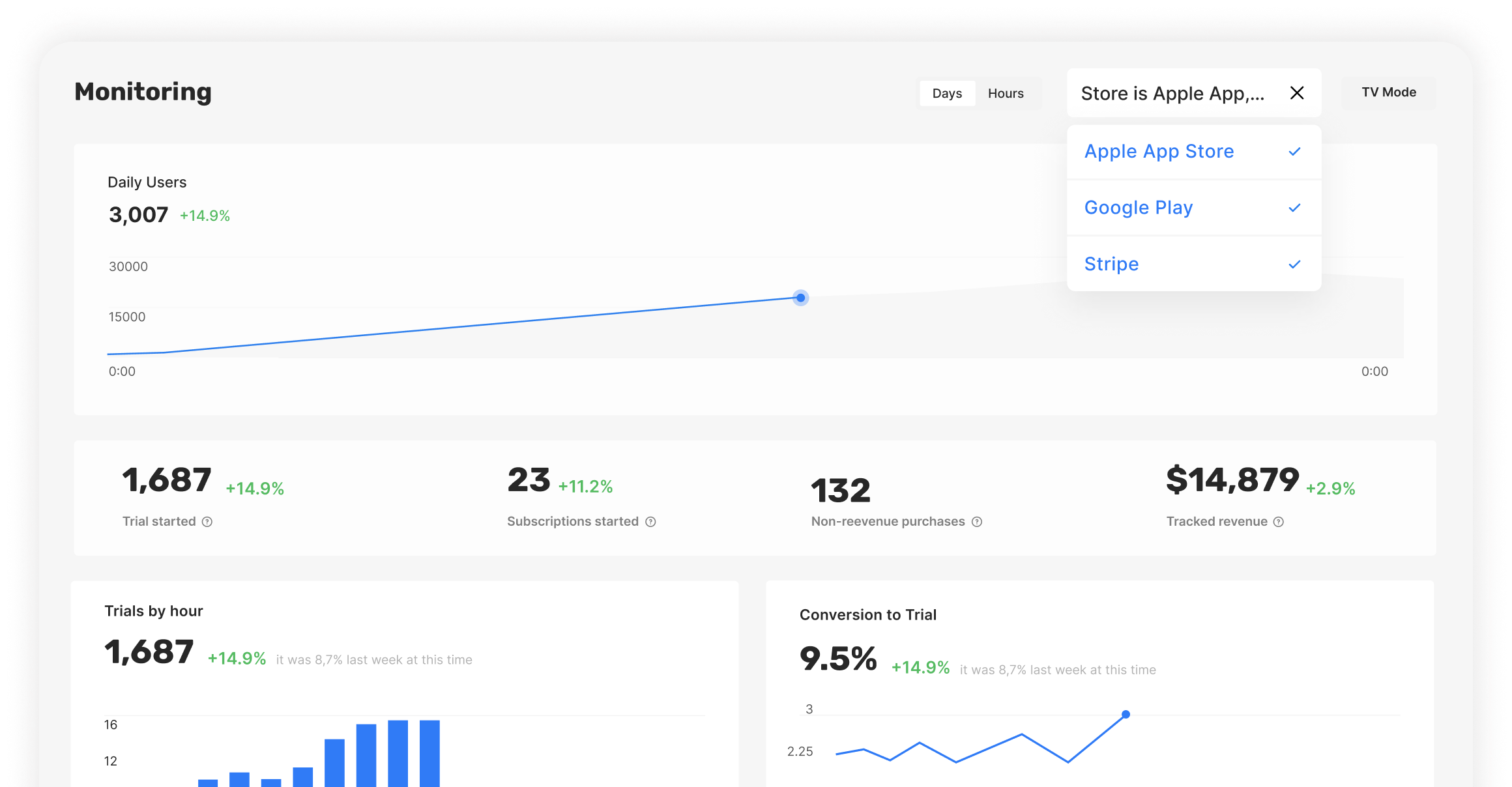Choose Google Play from the dropdown list
The height and width of the screenshot is (787, 1512).
[x=1139, y=208]
